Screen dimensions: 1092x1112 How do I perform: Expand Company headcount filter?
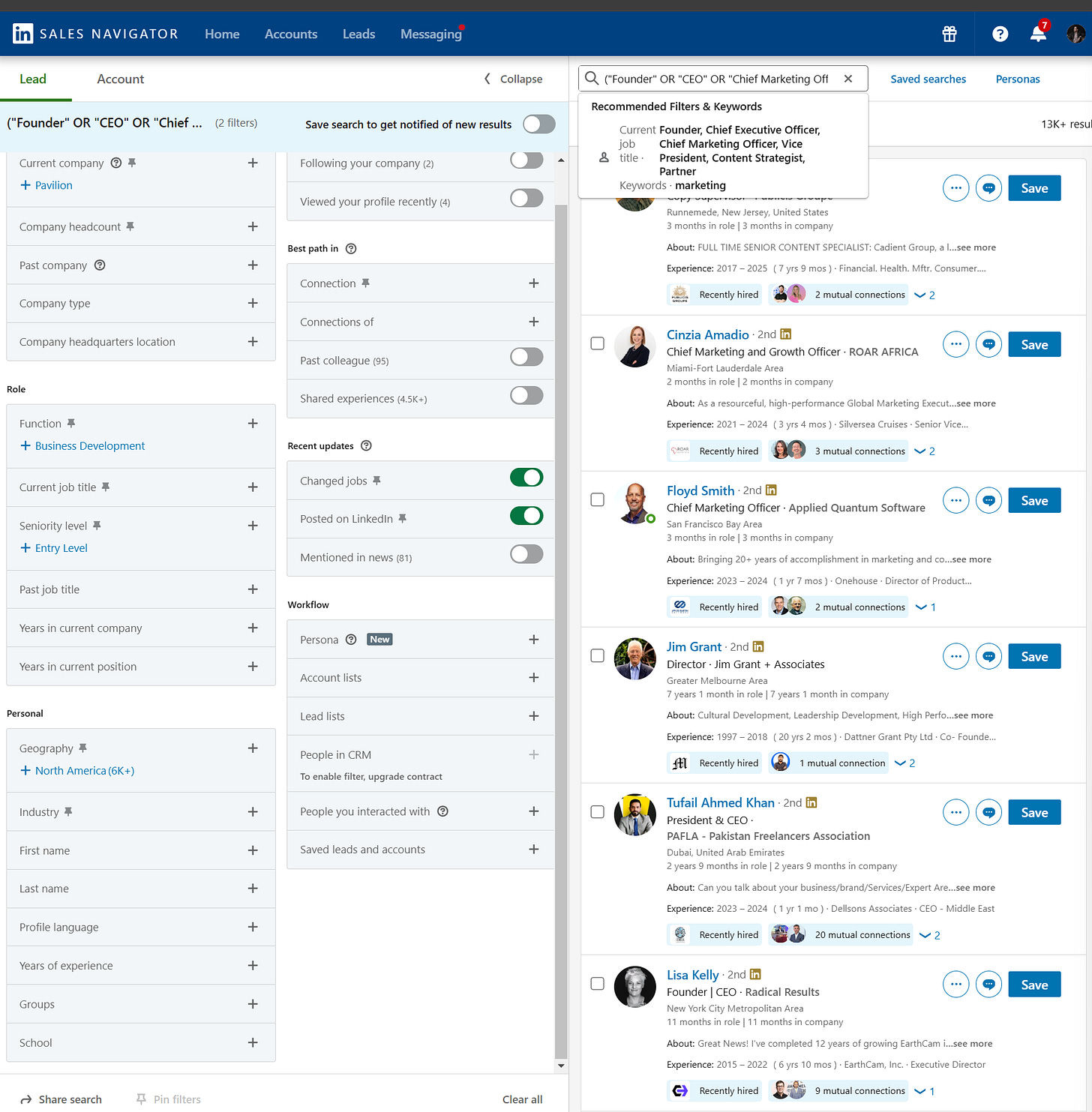point(253,226)
